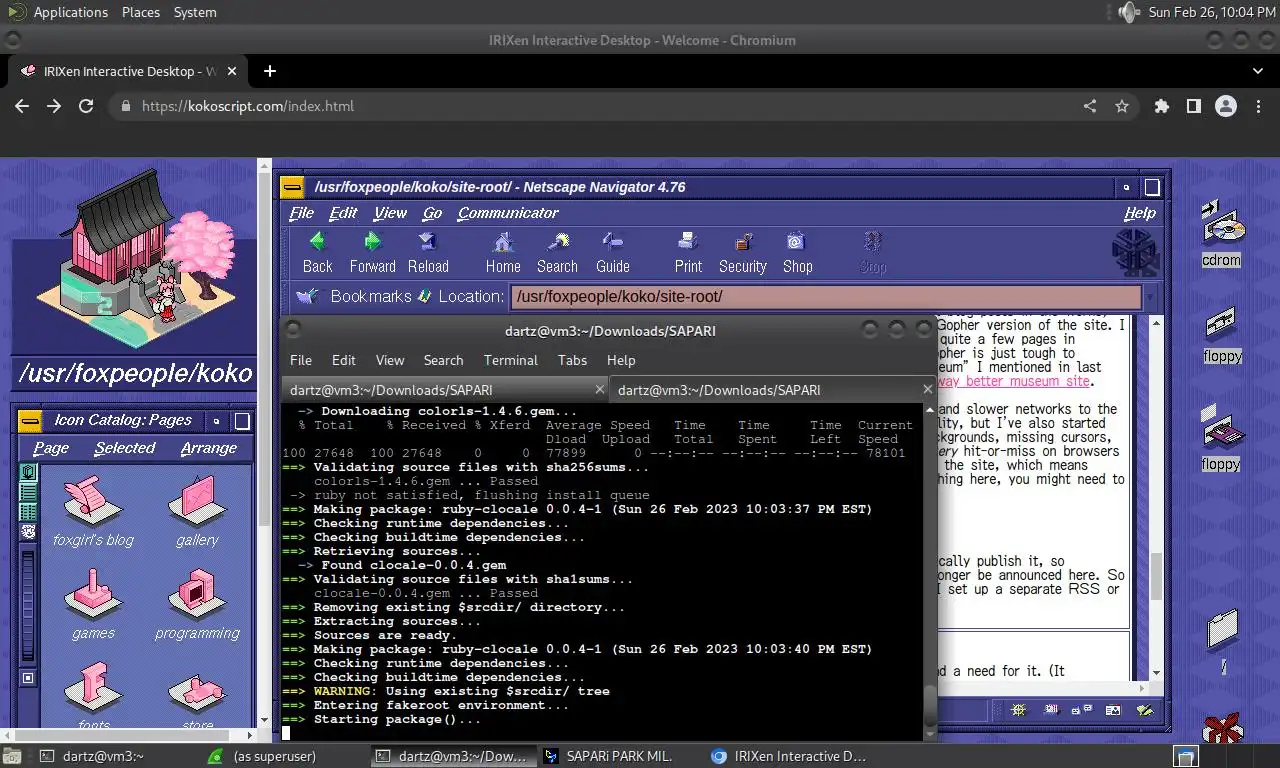Open the fonts page icon
Screen dimensions: 1280x768
pos(93,695)
